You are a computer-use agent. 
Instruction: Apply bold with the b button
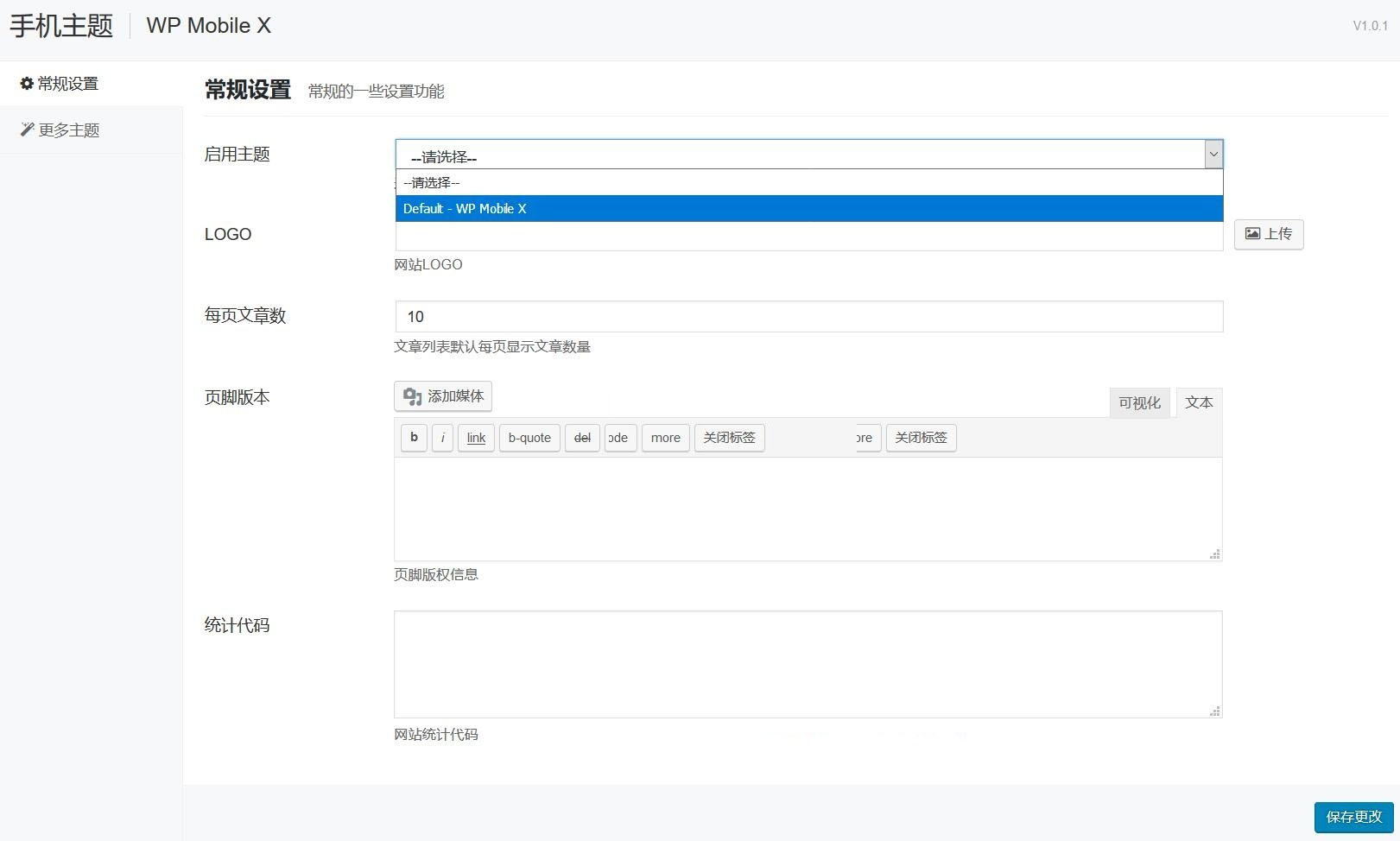pyautogui.click(x=414, y=438)
